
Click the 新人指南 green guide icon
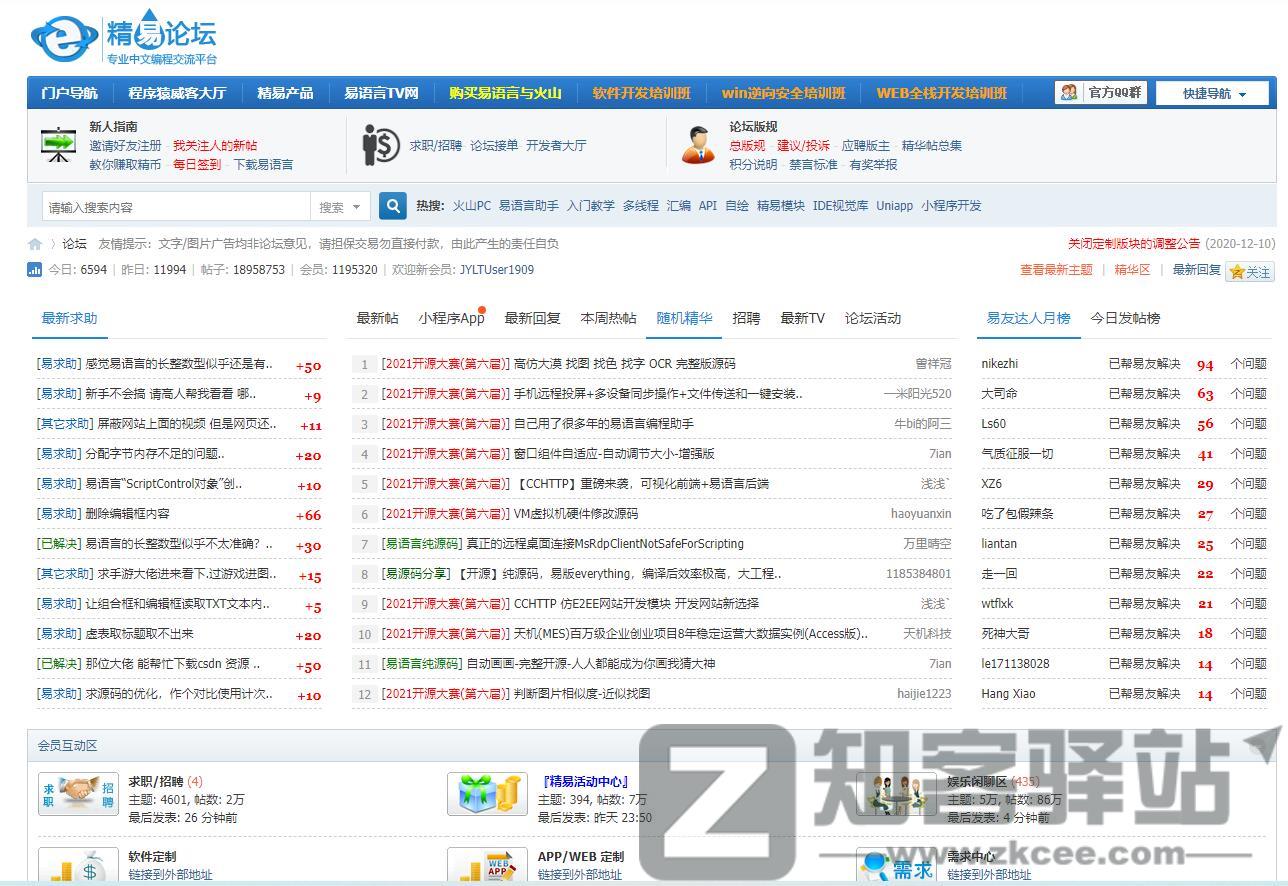point(57,144)
